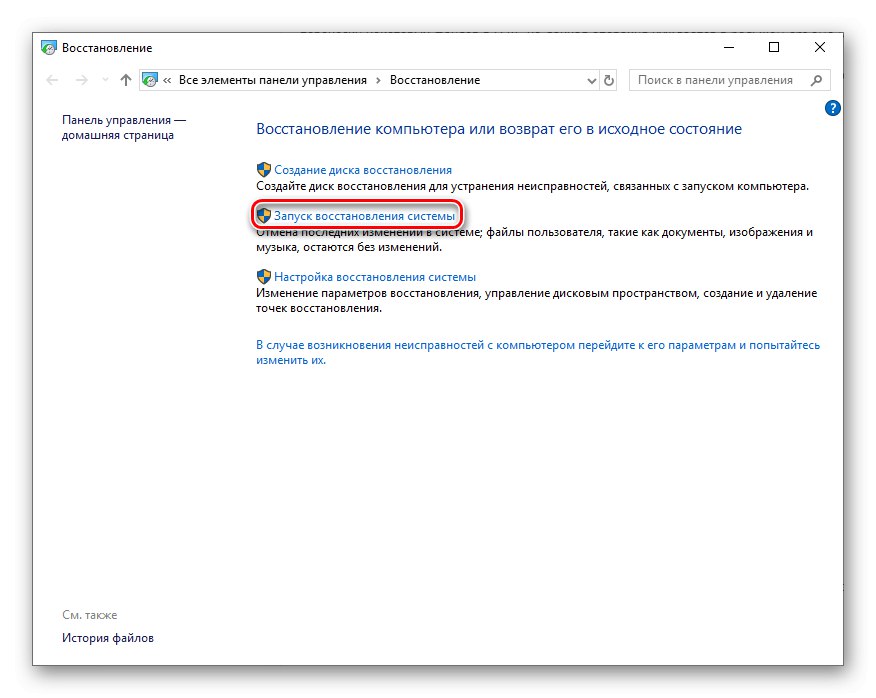Click the search magnifier icon
Viewport: 876px width, 698px height.
818,80
